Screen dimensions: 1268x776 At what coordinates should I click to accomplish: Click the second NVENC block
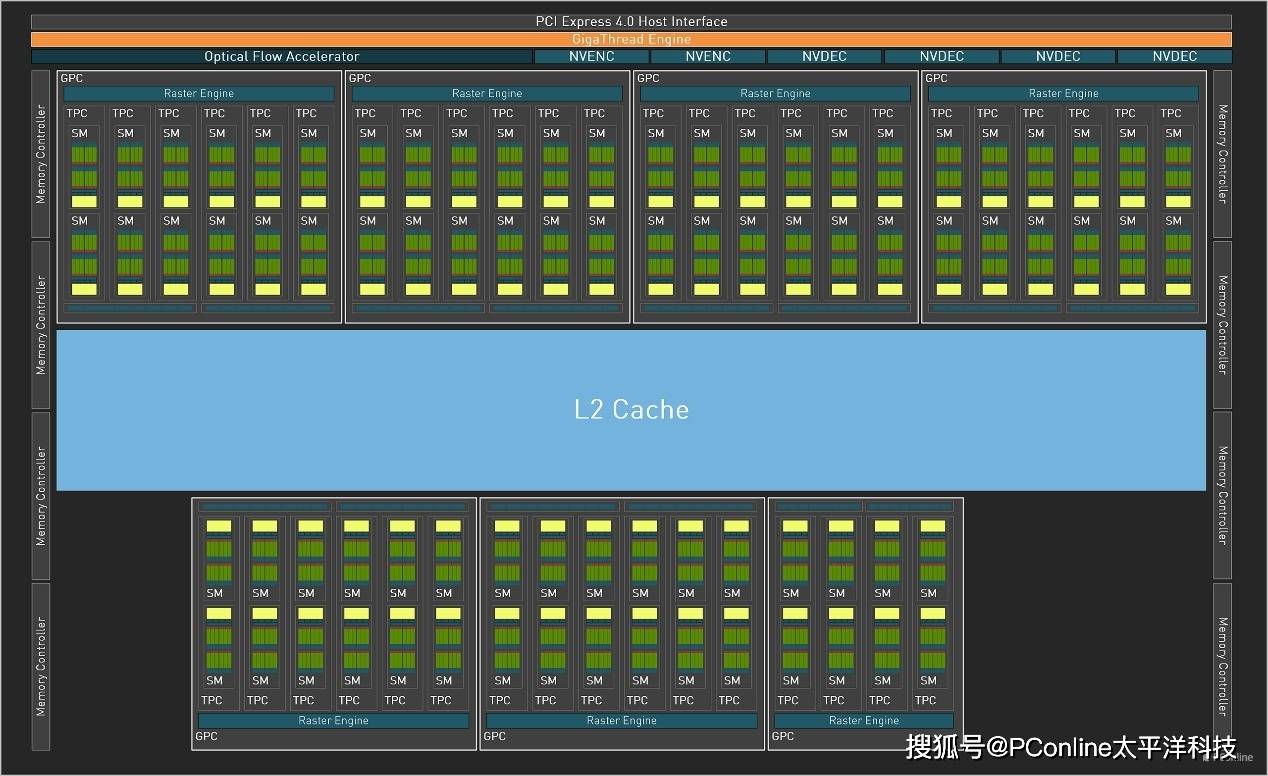coord(708,57)
